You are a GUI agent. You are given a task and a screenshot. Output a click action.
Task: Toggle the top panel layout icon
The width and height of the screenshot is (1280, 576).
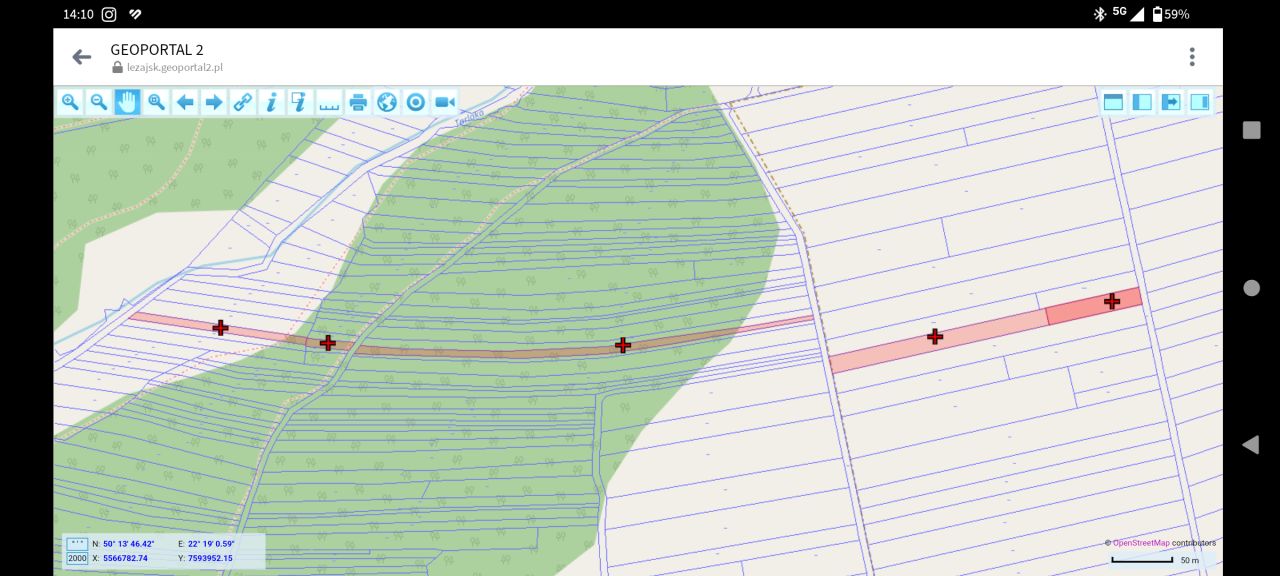pos(1113,102)
